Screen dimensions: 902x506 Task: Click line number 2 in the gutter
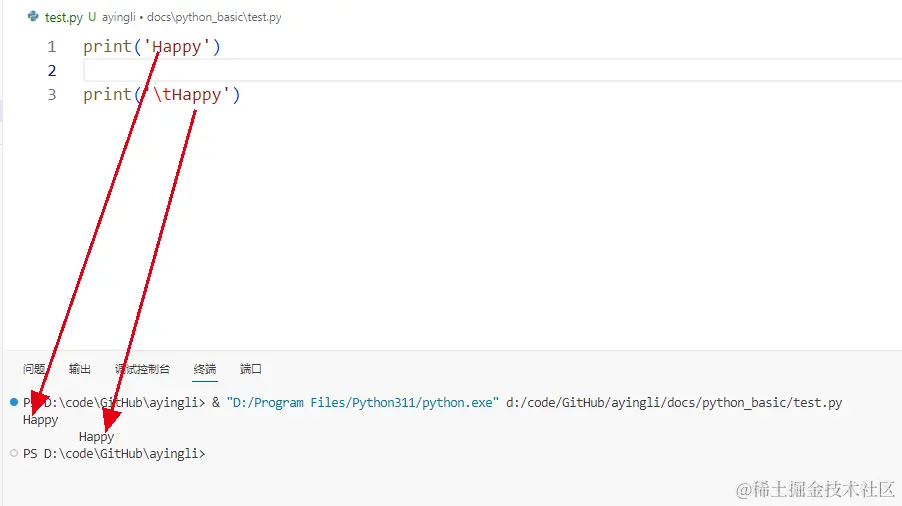(52, 71)
